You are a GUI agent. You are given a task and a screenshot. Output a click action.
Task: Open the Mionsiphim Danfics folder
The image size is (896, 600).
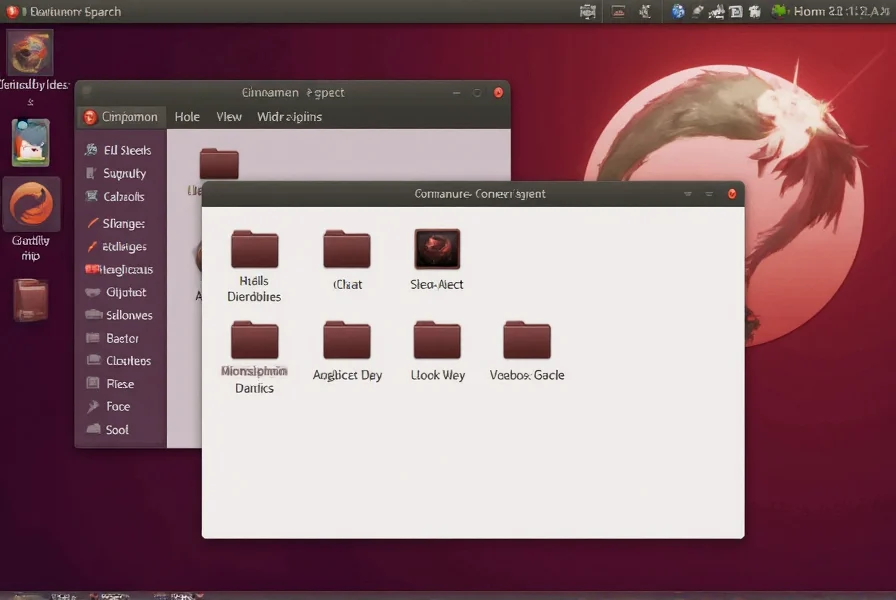pyautogui.click(x=254, y=341)
